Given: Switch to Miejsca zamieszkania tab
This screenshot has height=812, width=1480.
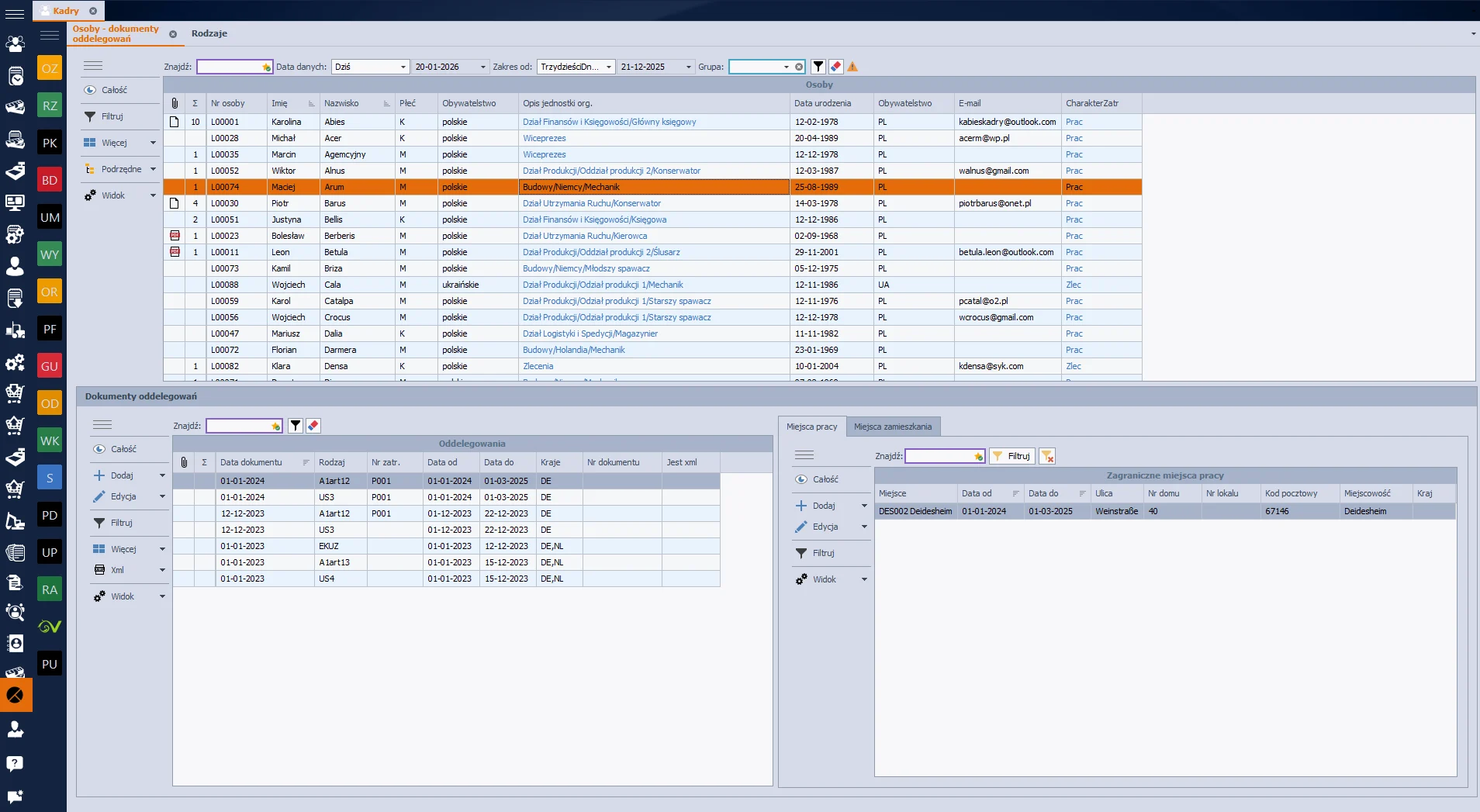Looking at the screenshot, I should pyautogui.click(x=893, y=427).
